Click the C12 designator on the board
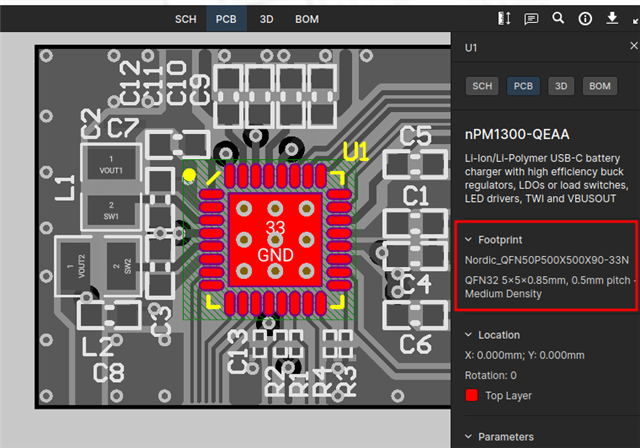The width and height of the screenshot is (640, 448). tap(130, 84)
